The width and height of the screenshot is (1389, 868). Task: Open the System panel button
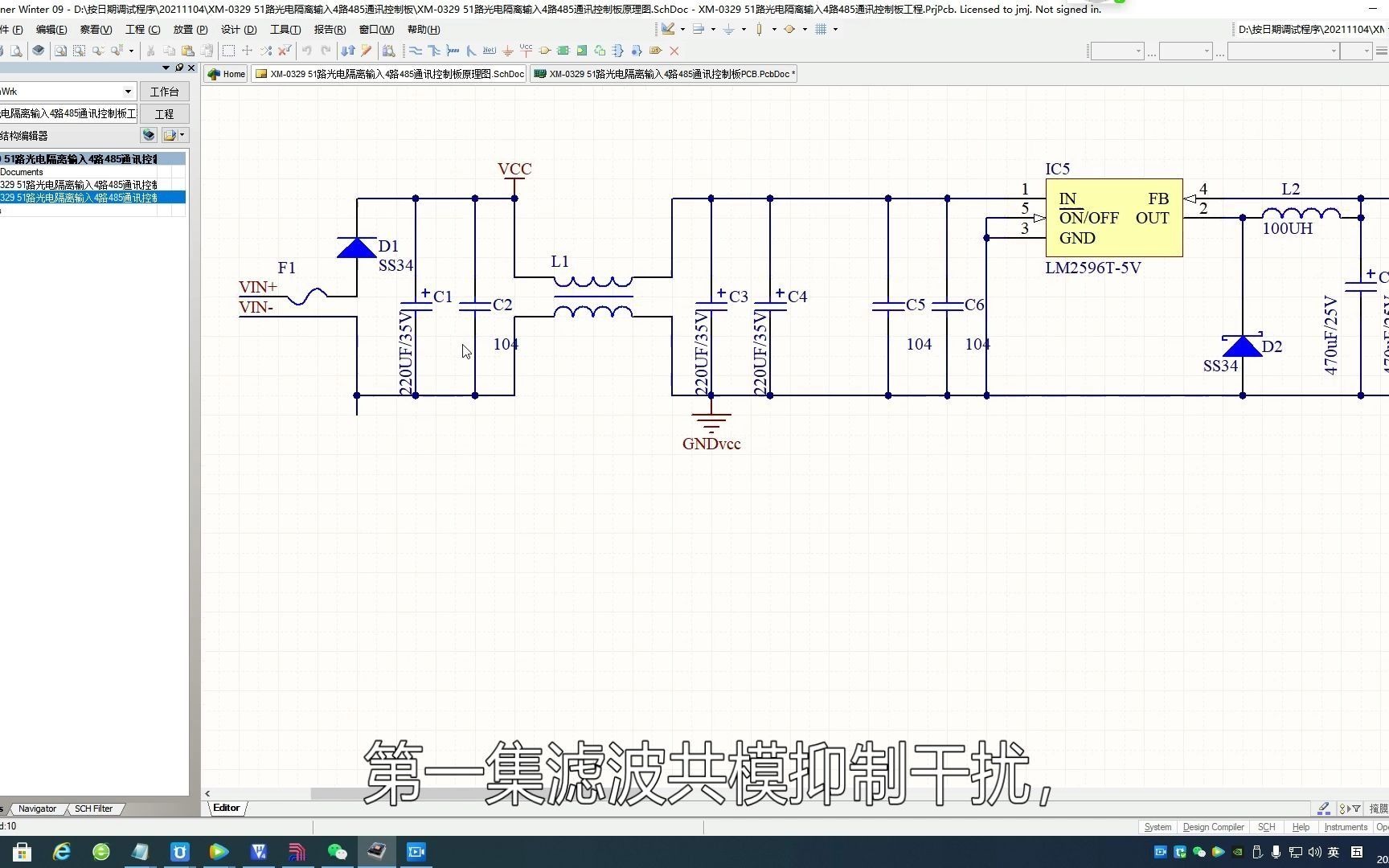[x=1157, y=827]
